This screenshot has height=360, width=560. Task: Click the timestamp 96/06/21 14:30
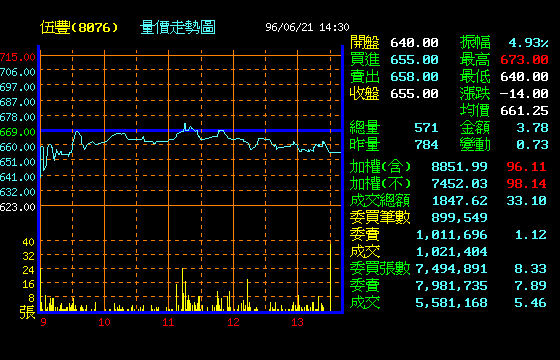point(307,27)
